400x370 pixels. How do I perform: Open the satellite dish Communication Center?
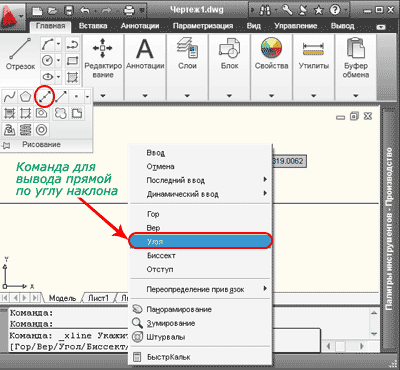coord(303,10)
